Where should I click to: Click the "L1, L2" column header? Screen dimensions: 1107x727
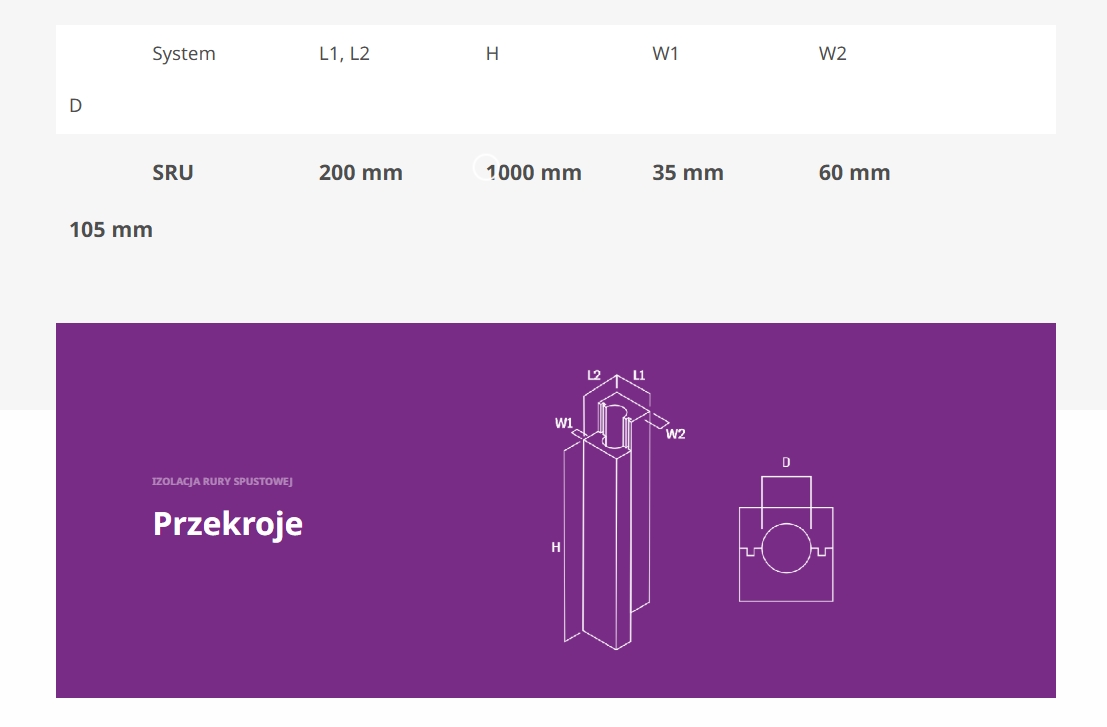point(344,54)
